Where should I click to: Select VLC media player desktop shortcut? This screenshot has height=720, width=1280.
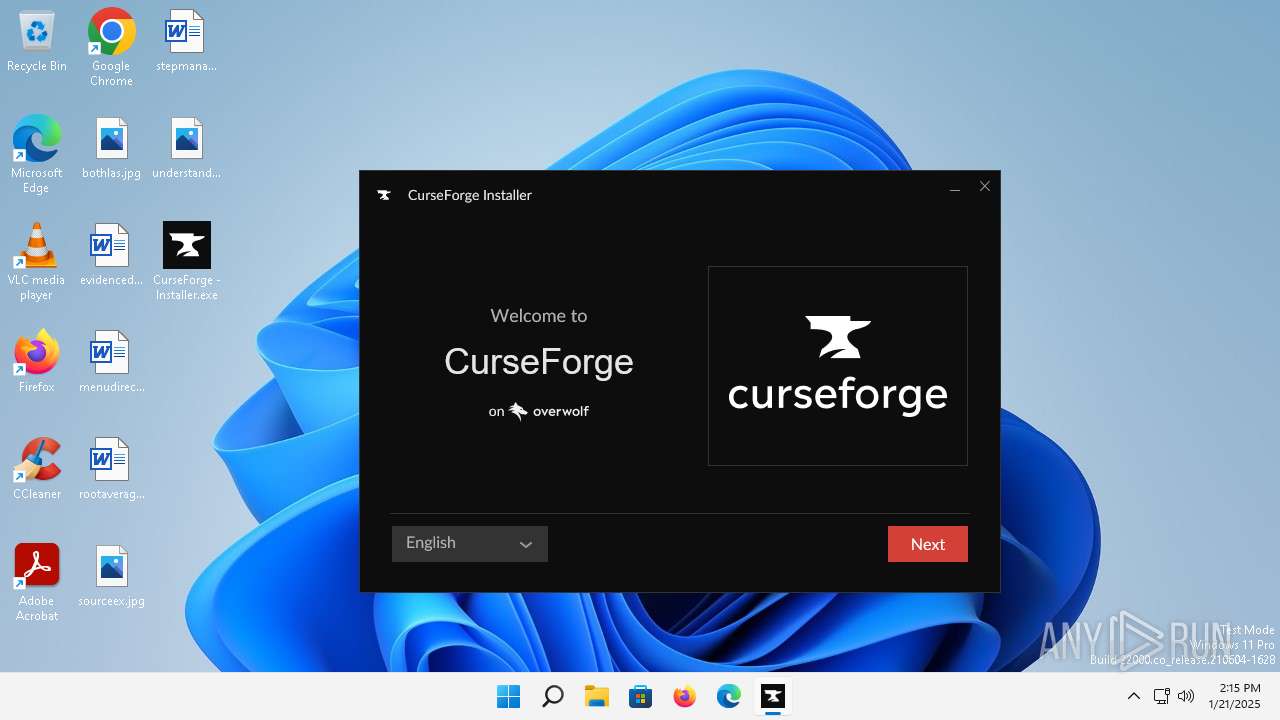[37, 261]
